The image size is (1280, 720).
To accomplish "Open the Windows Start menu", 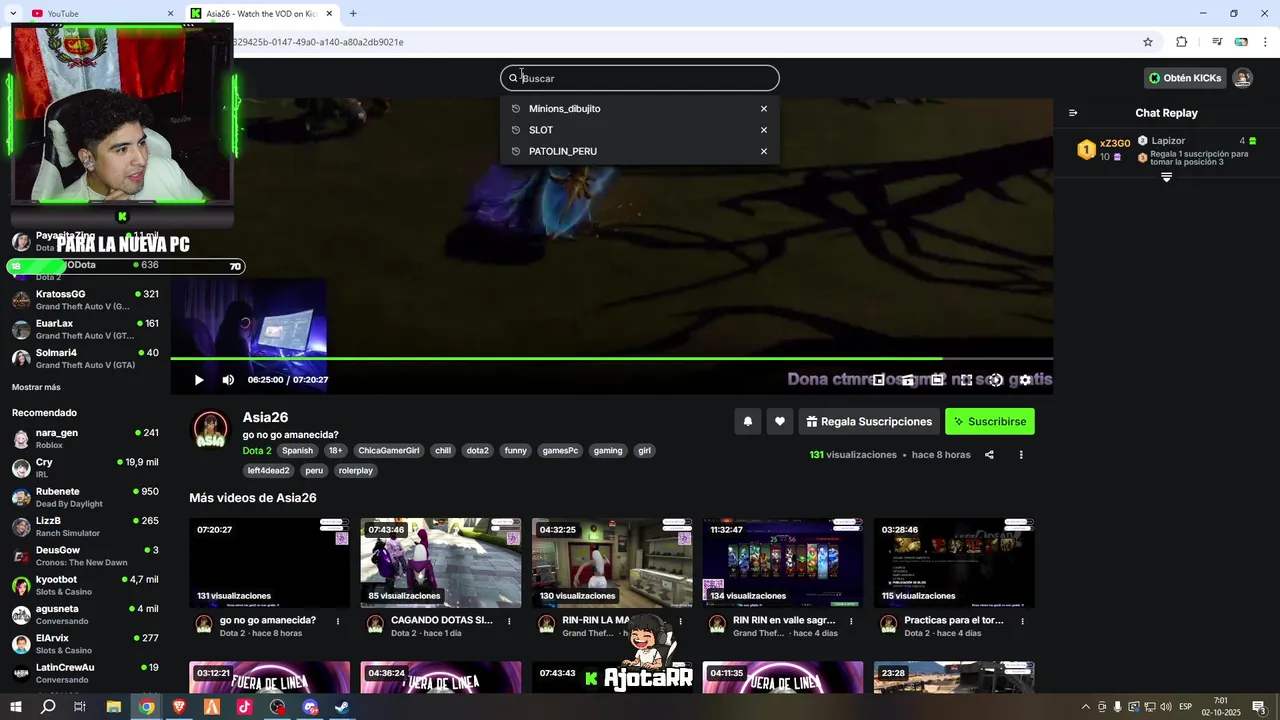I will click(15, 707).
